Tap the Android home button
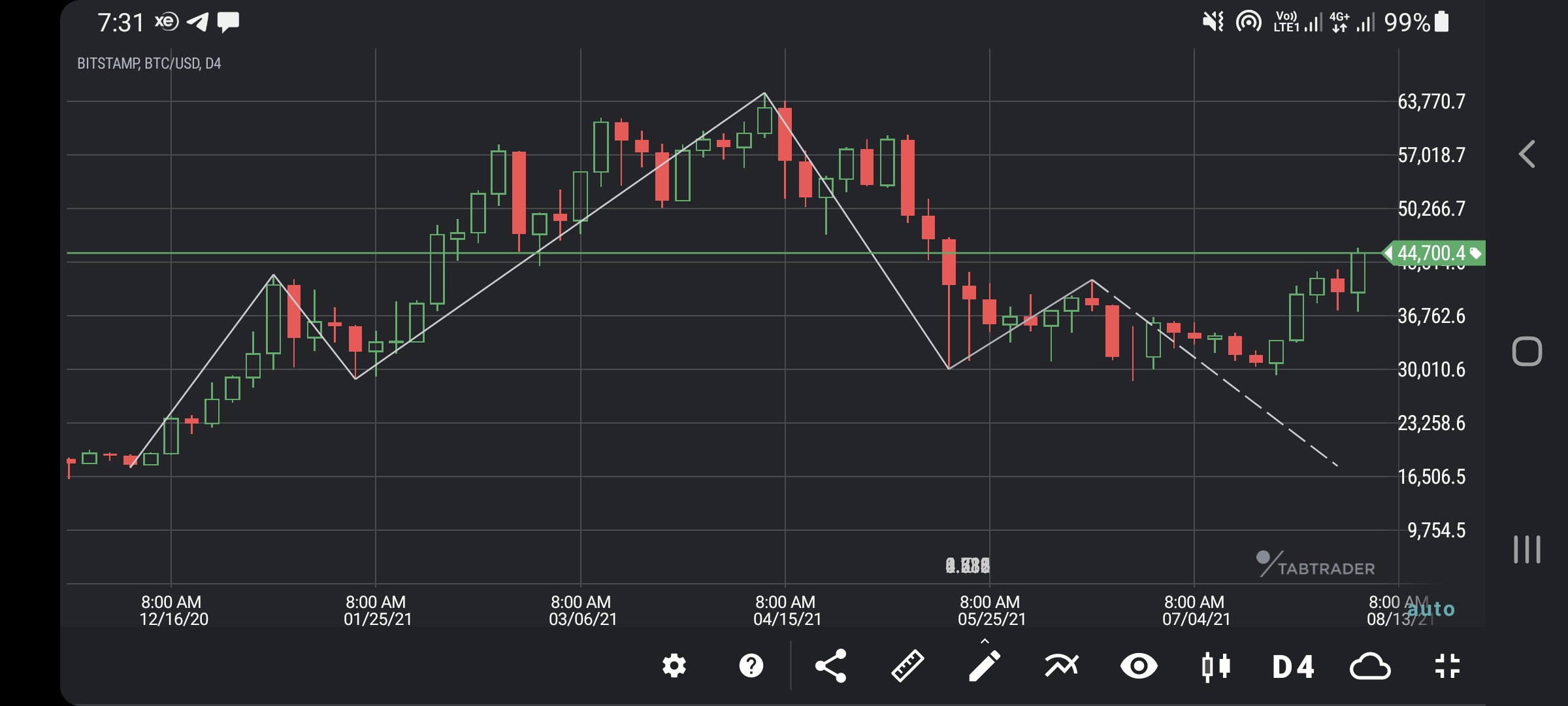 pos(1527,352)
